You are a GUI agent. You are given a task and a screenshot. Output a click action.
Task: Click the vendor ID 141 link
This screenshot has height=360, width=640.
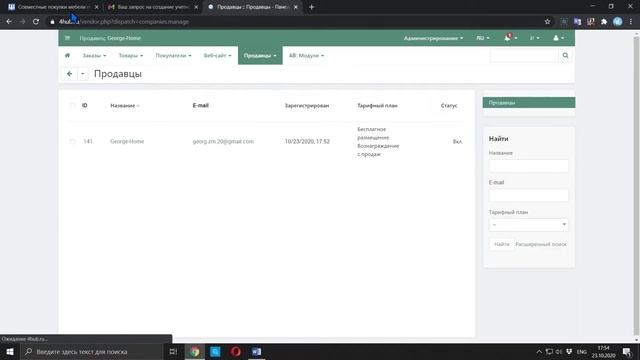pyautogui.click(x=88, y=141)
